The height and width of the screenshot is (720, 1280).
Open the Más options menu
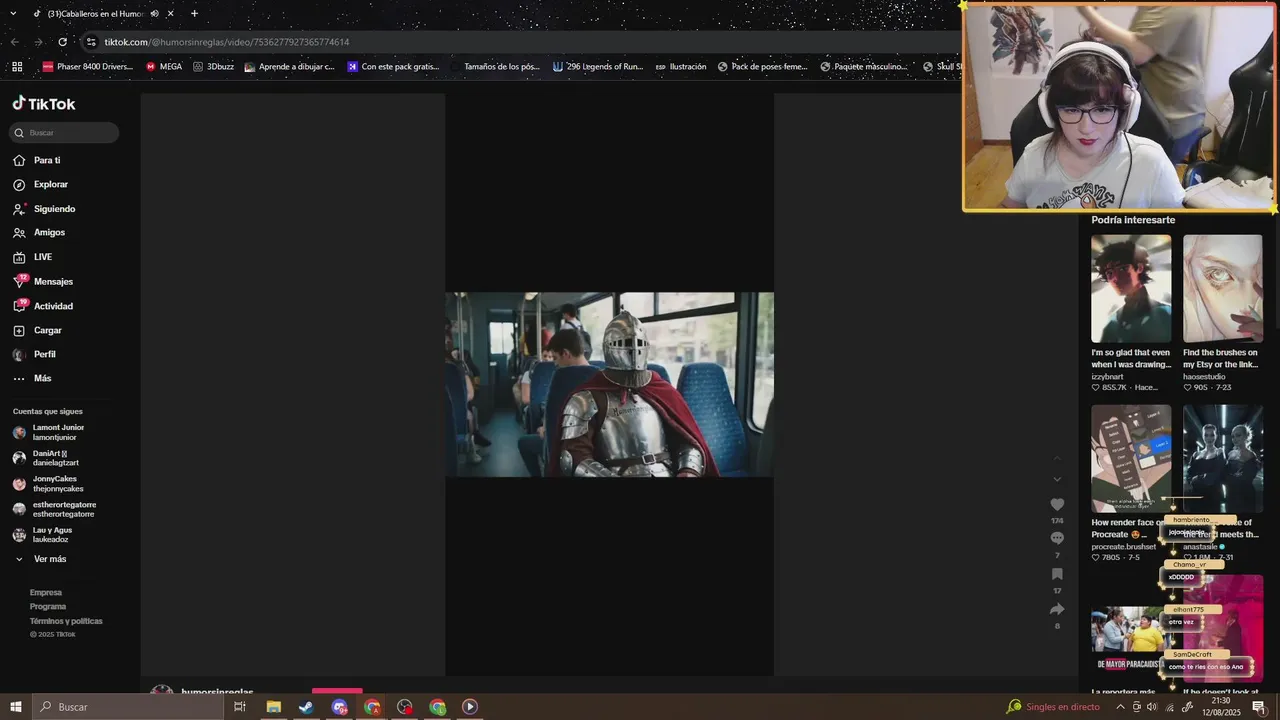pos(32,378)
